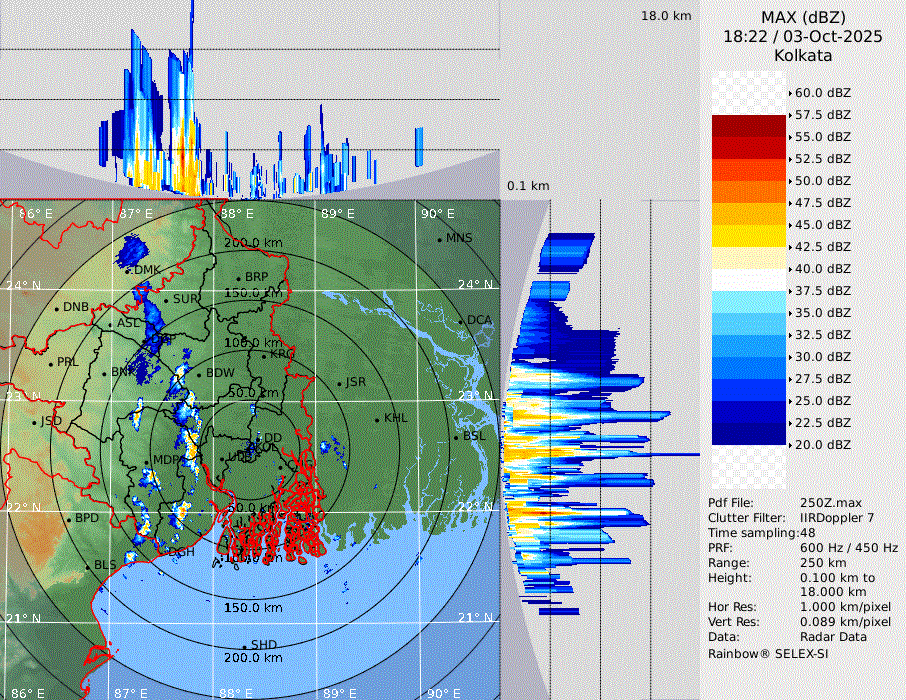Click the PRL station label
The image size is (906, 700).
[x=67, y=362]
